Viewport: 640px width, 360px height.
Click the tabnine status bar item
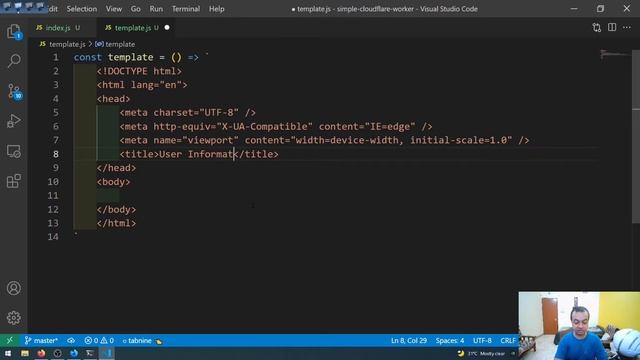click(x=142, y=341)
